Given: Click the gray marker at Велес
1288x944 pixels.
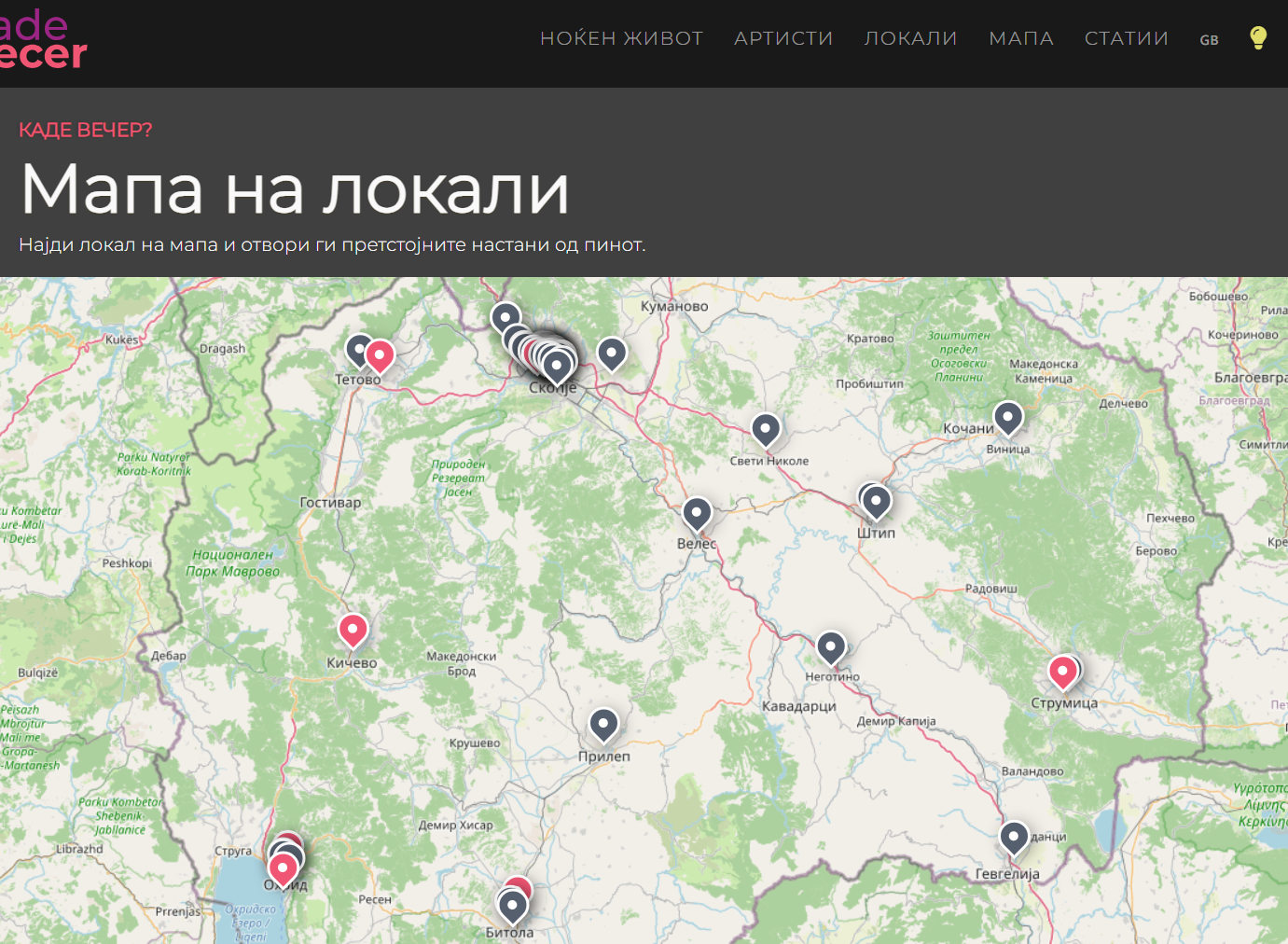Looking at the screenshot, I should [697, 513].
